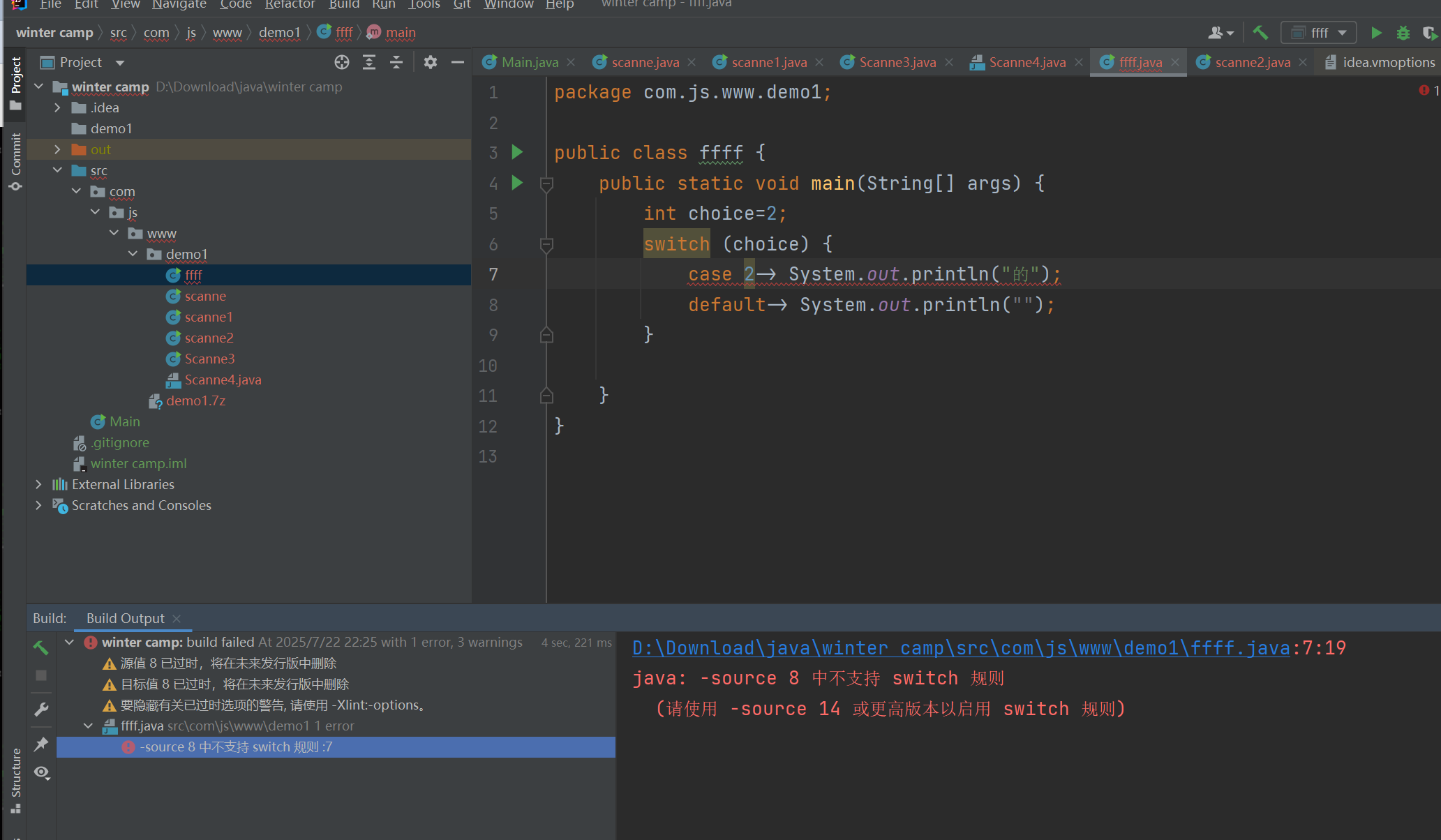Collapse all project tree nodes icon
Screen dimensions: 1441x840
[396, 62]
